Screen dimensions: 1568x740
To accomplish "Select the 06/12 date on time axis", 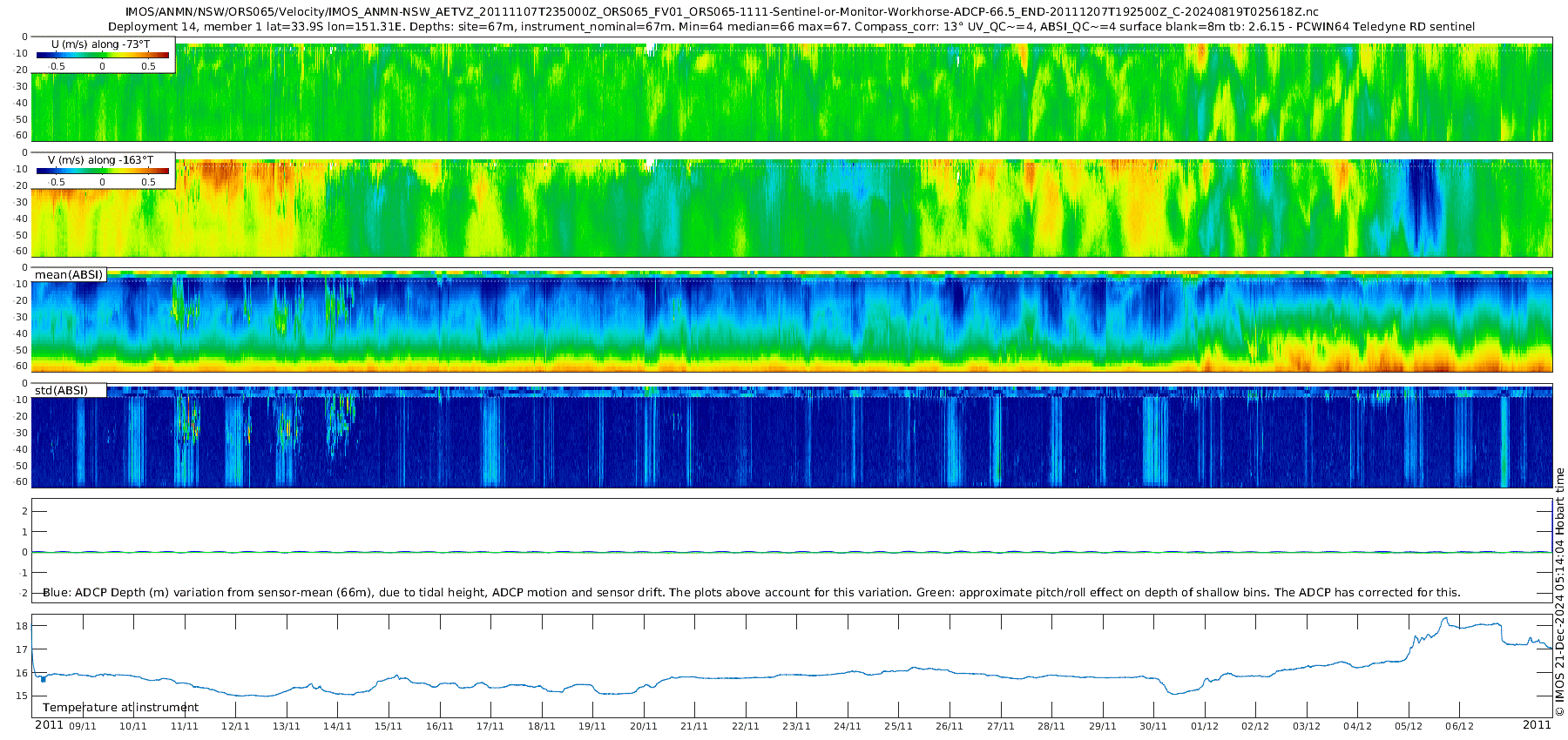I will [x=1460, y=726].
